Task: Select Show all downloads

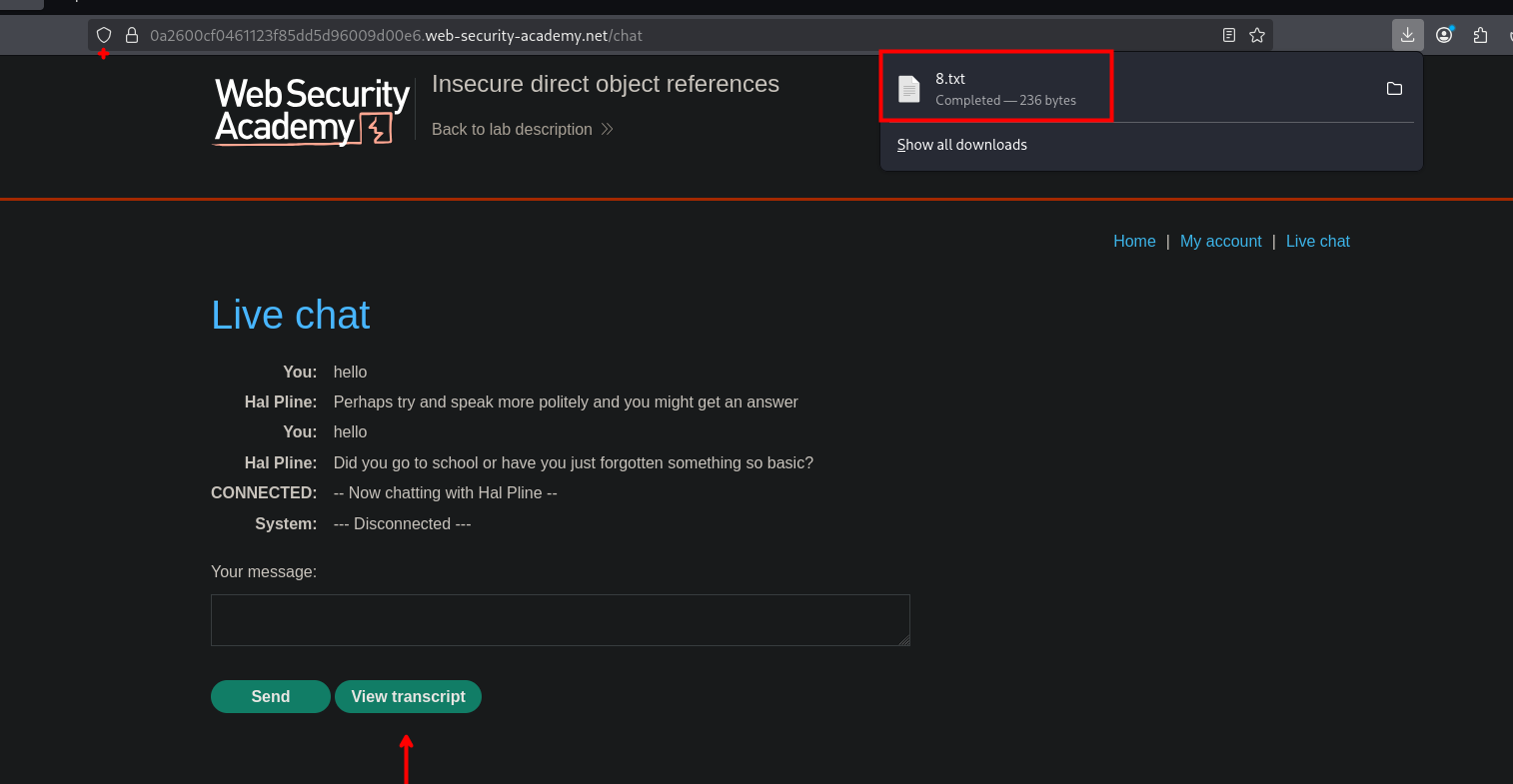Action: 961,145
